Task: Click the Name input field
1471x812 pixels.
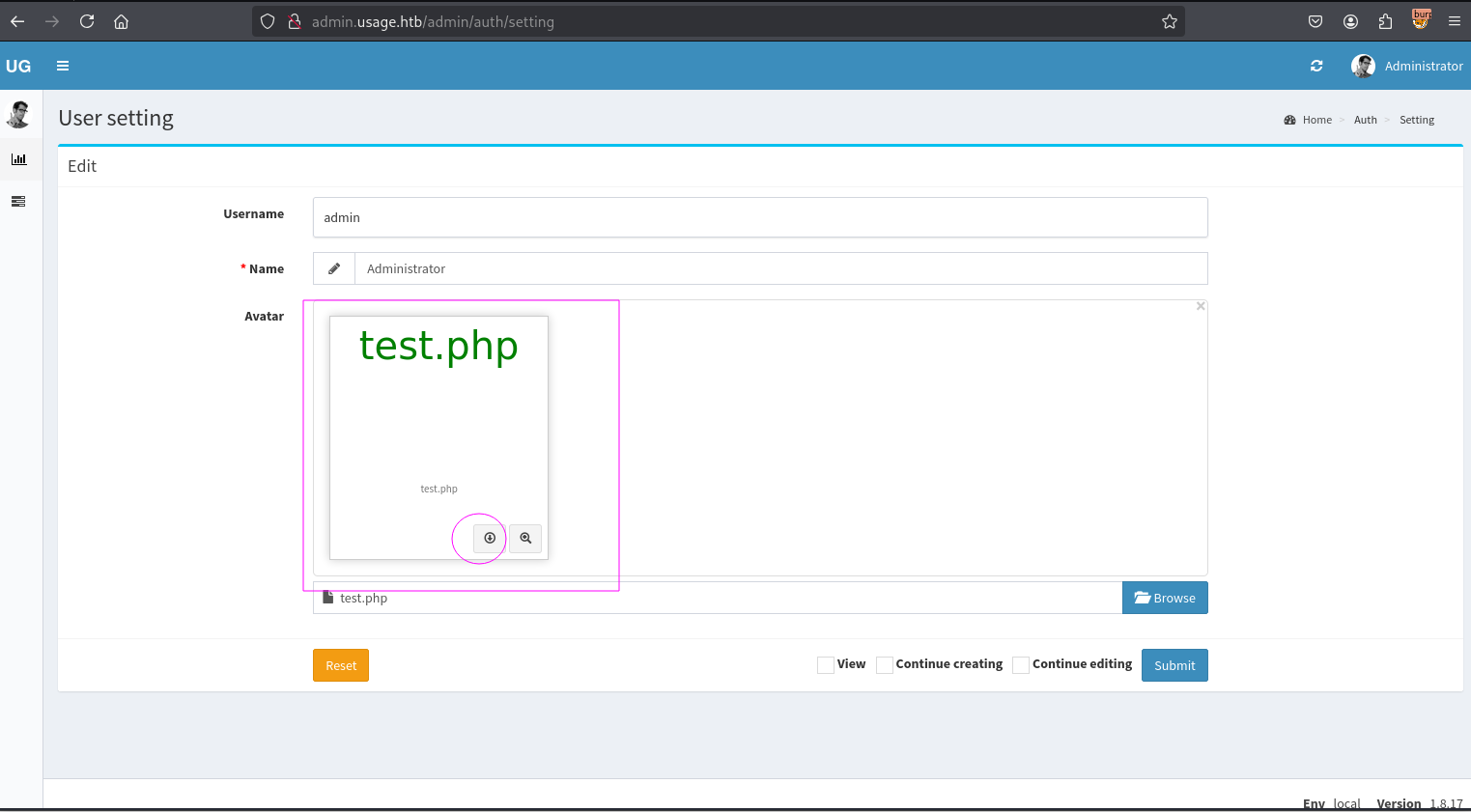Action: pyautogui.click(x=780, y=268)
